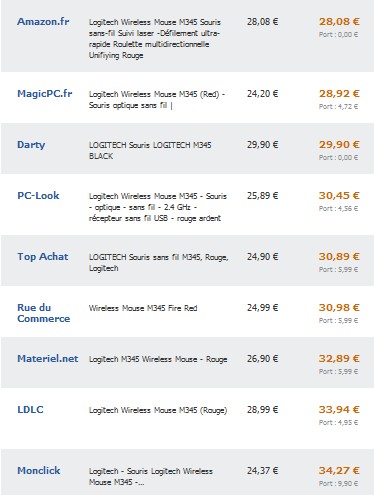The height and width of the screenshot is (495, 374).
Task: Click Monclick total price 34,27 €
Action: [x=339, y=471]
